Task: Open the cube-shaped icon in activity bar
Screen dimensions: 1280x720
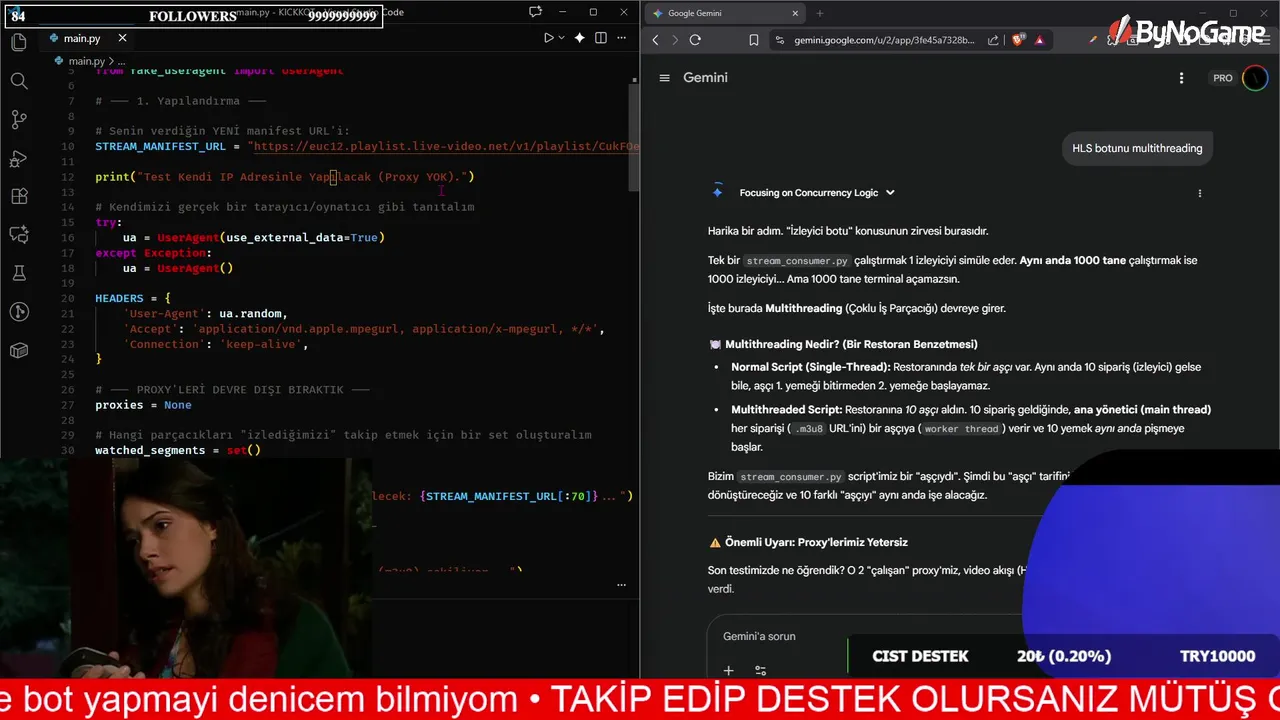Action: pos(19,350)
